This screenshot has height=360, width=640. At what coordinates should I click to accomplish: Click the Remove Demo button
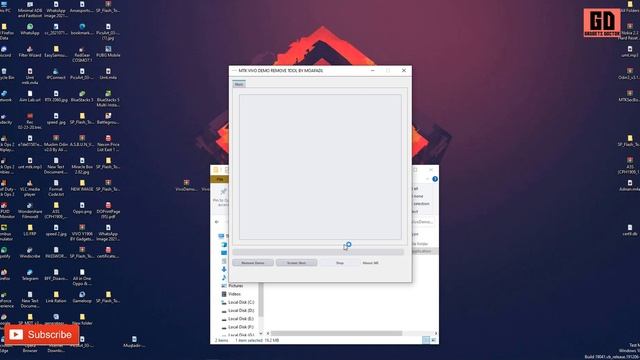[x=253, y=263]
